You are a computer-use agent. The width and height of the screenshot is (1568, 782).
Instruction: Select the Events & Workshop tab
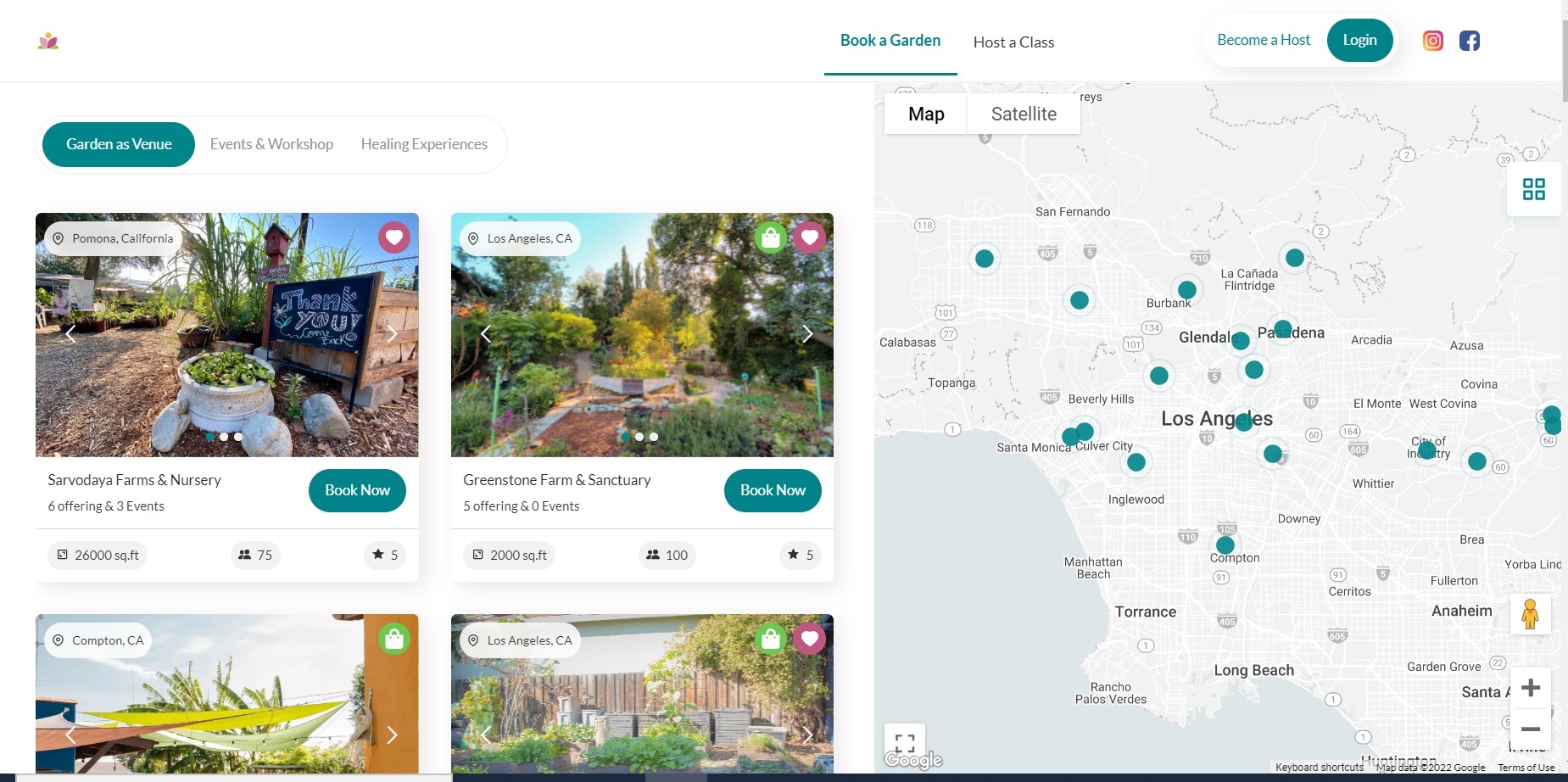point(271,144)
